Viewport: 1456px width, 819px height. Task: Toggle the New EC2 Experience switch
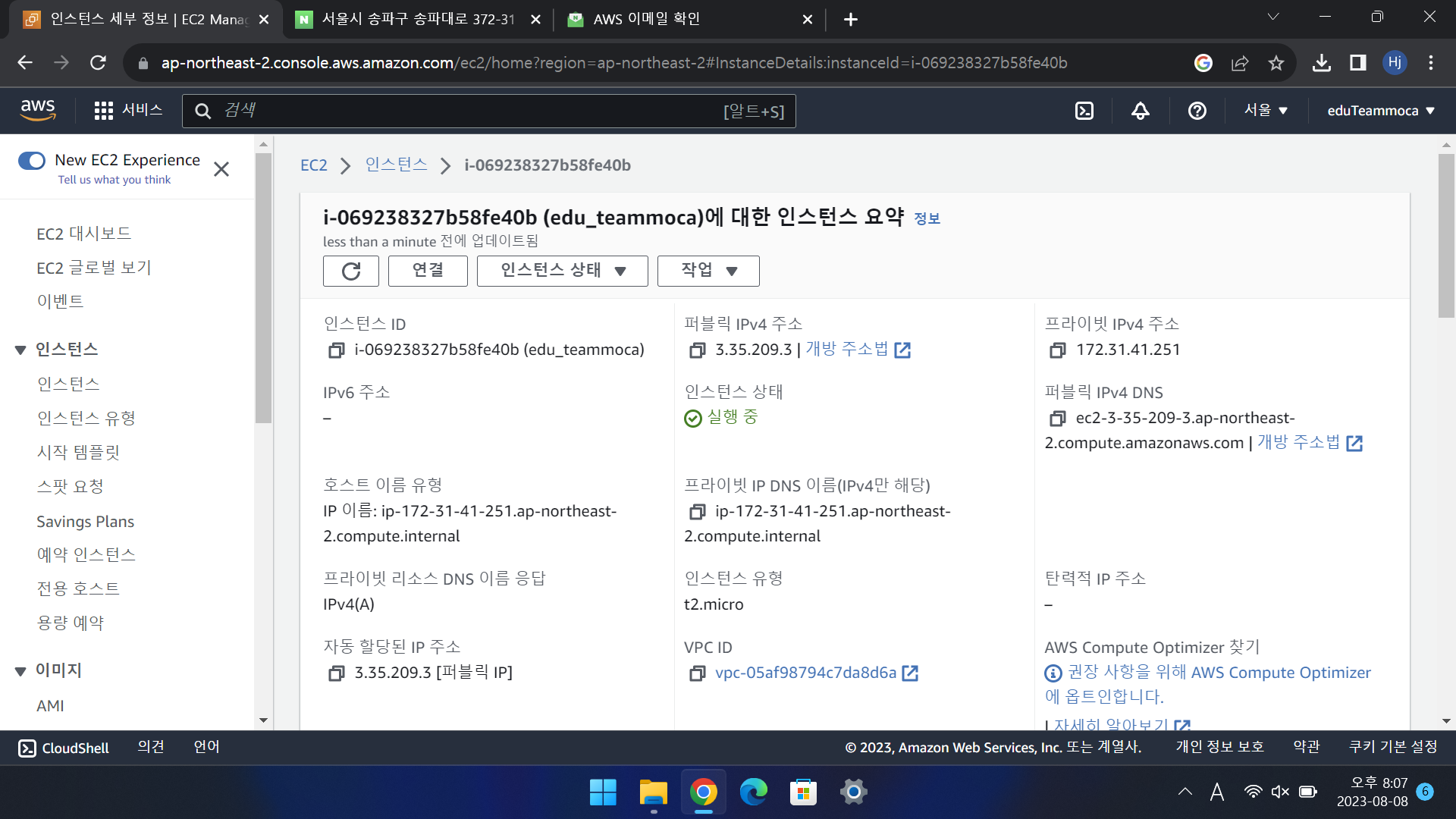[32, 161]
